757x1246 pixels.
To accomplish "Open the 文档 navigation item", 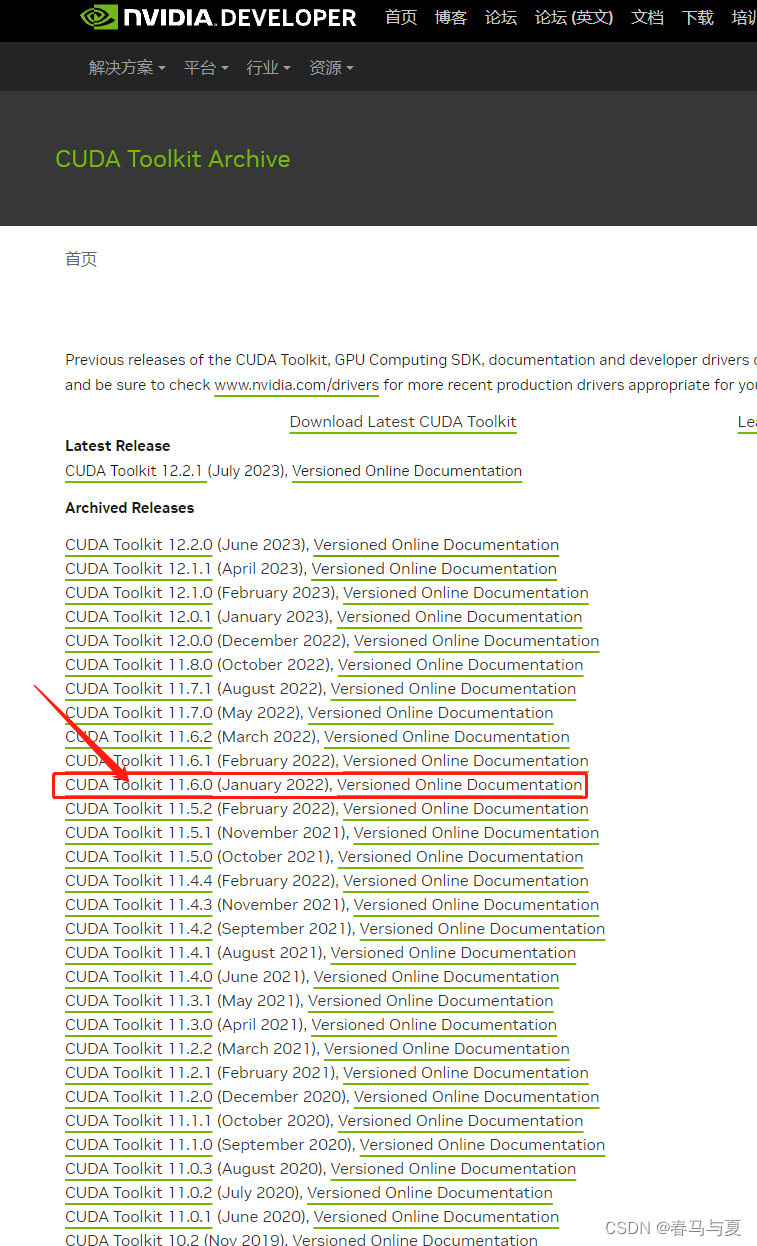I will point(648,18).
